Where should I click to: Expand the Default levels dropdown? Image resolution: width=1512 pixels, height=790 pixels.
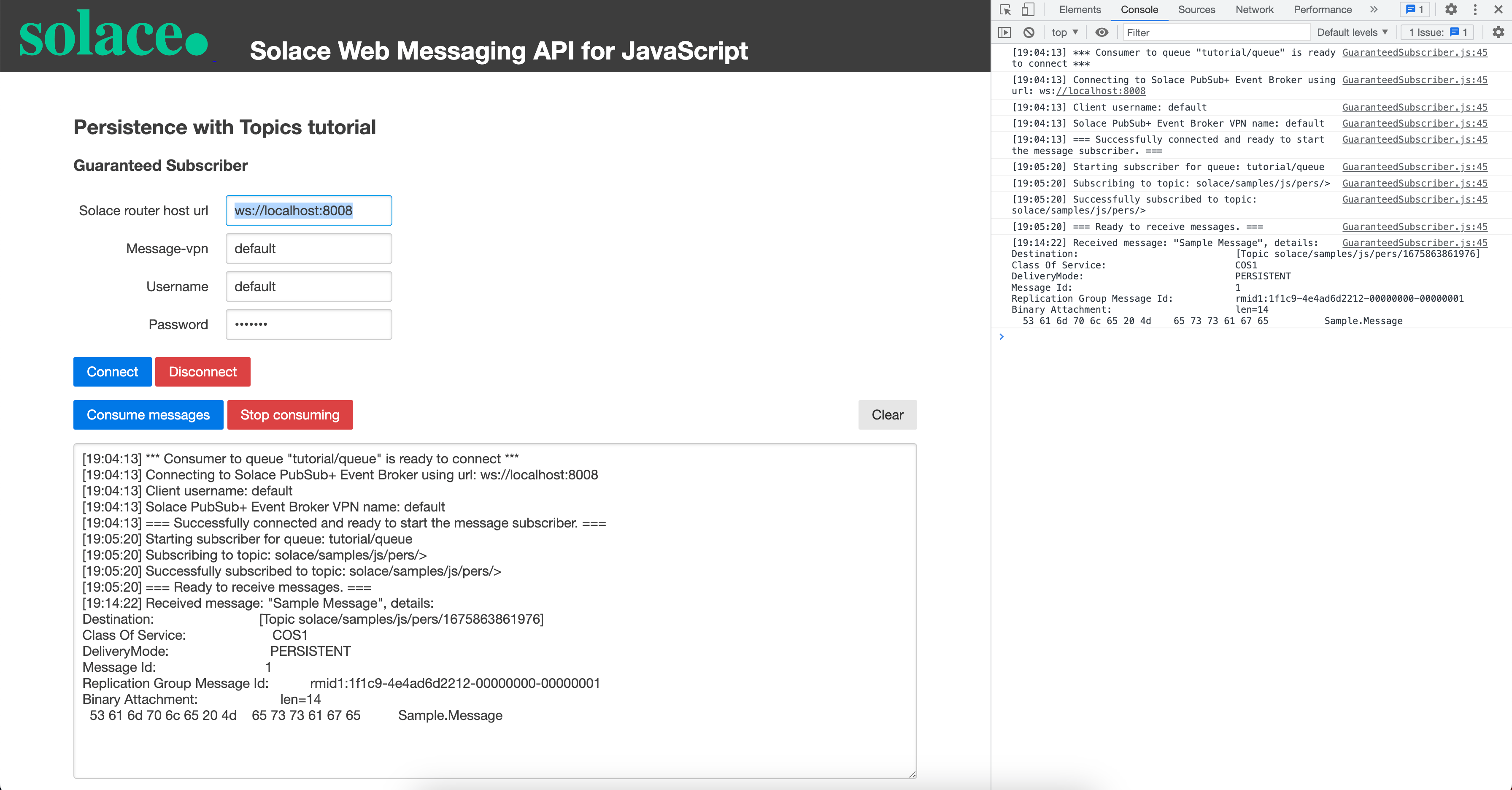[x=1352, y=32]
